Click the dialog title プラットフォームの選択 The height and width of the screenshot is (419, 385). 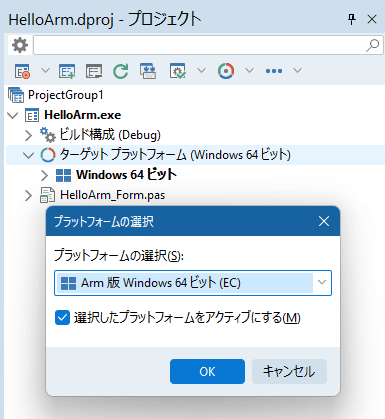click(x=104, y=221)
